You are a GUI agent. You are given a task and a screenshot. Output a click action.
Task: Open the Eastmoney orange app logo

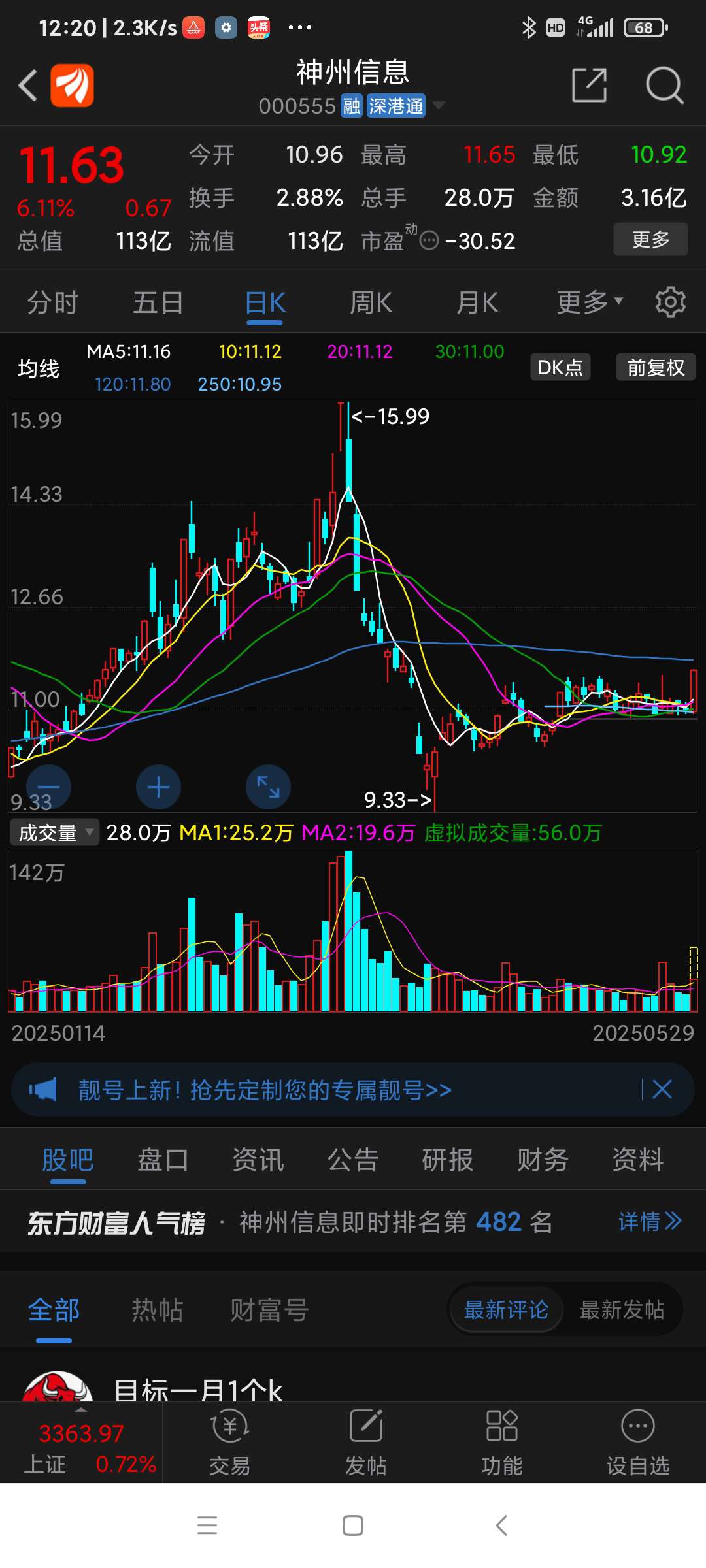(72, 86)
